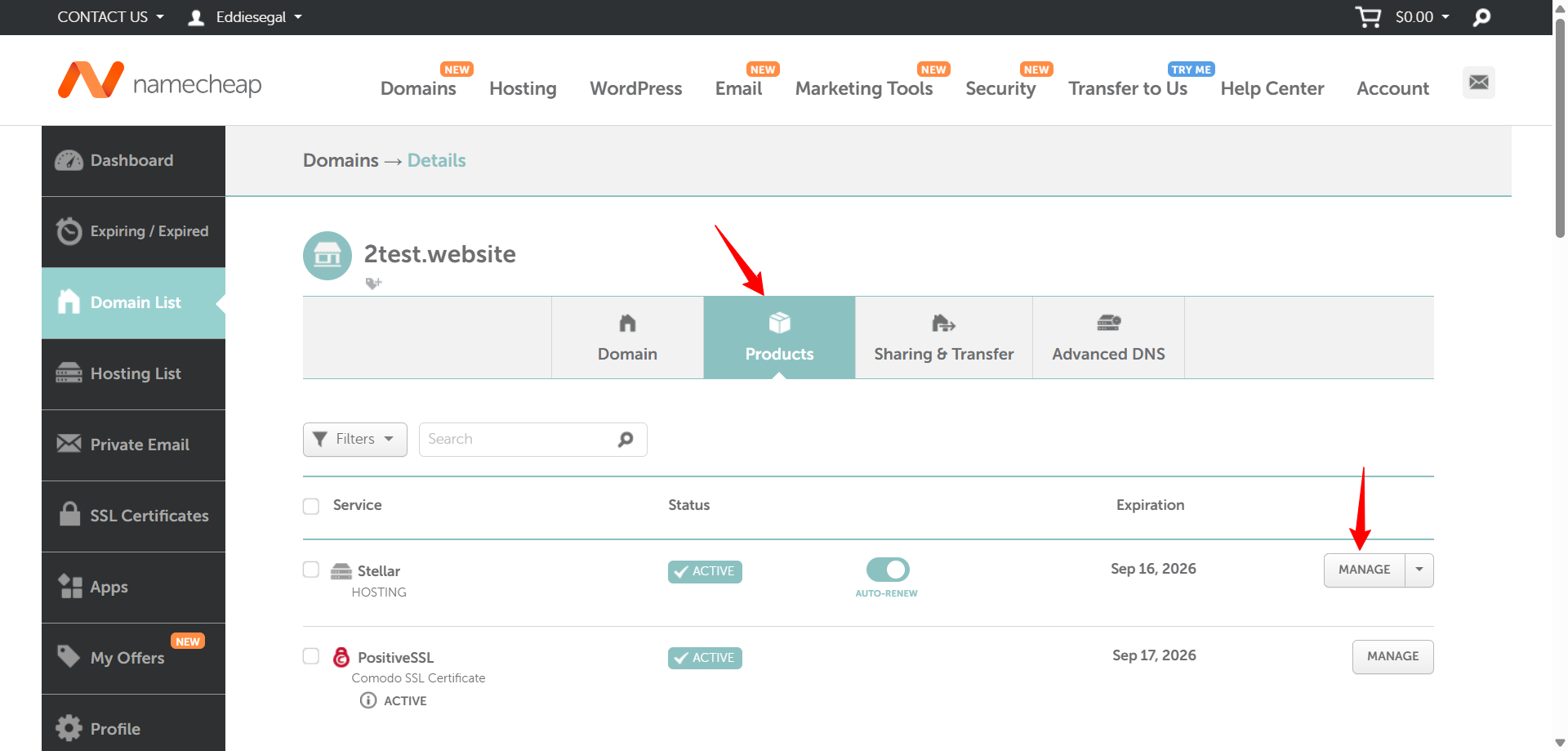The width and height of the screenshot is (1568, 751).
Task: Click the Profile gear icon
Action: (x=69, y=728)
